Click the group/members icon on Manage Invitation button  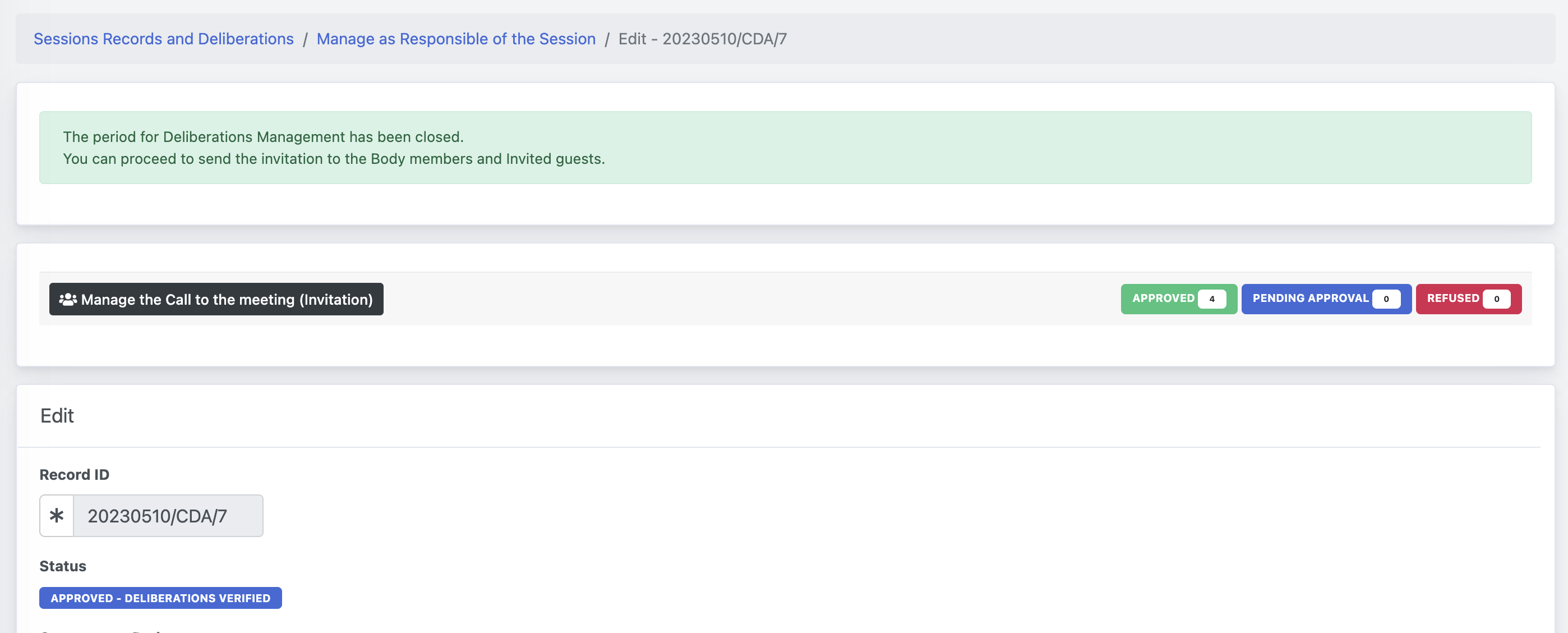(x=67, y=298)
